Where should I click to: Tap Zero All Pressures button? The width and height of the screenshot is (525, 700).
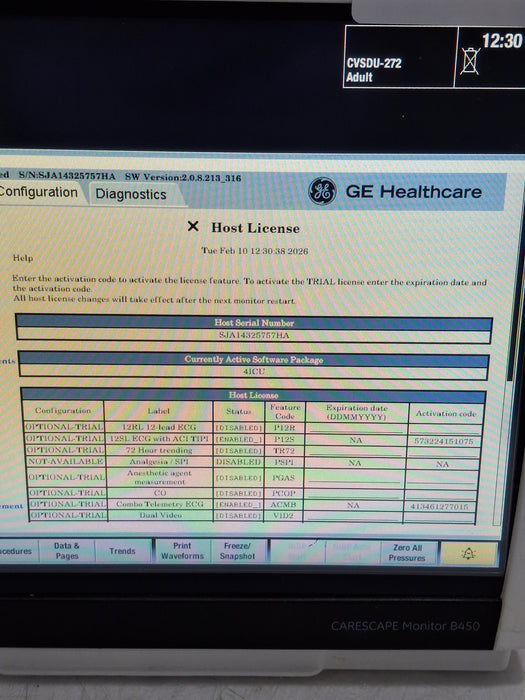coord(407,553)
